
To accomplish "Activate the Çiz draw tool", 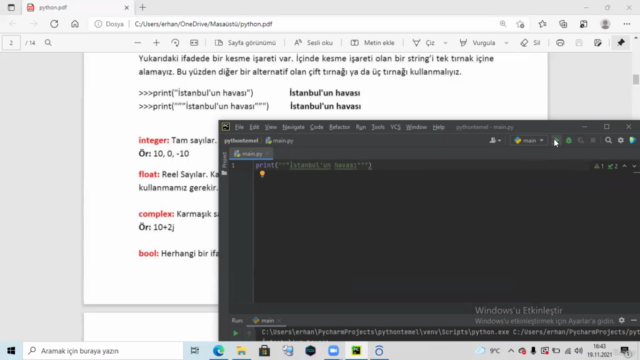I will coord(423,43).
